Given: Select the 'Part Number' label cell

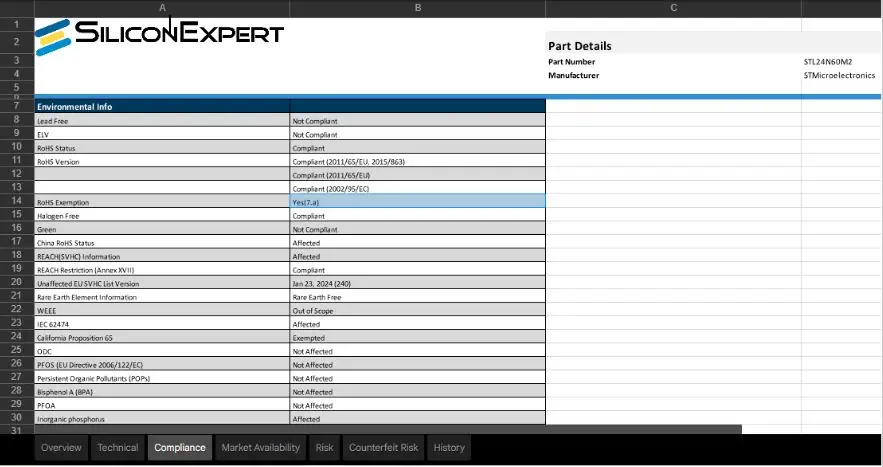Looking at the screenshot, I should pos(674,61).
